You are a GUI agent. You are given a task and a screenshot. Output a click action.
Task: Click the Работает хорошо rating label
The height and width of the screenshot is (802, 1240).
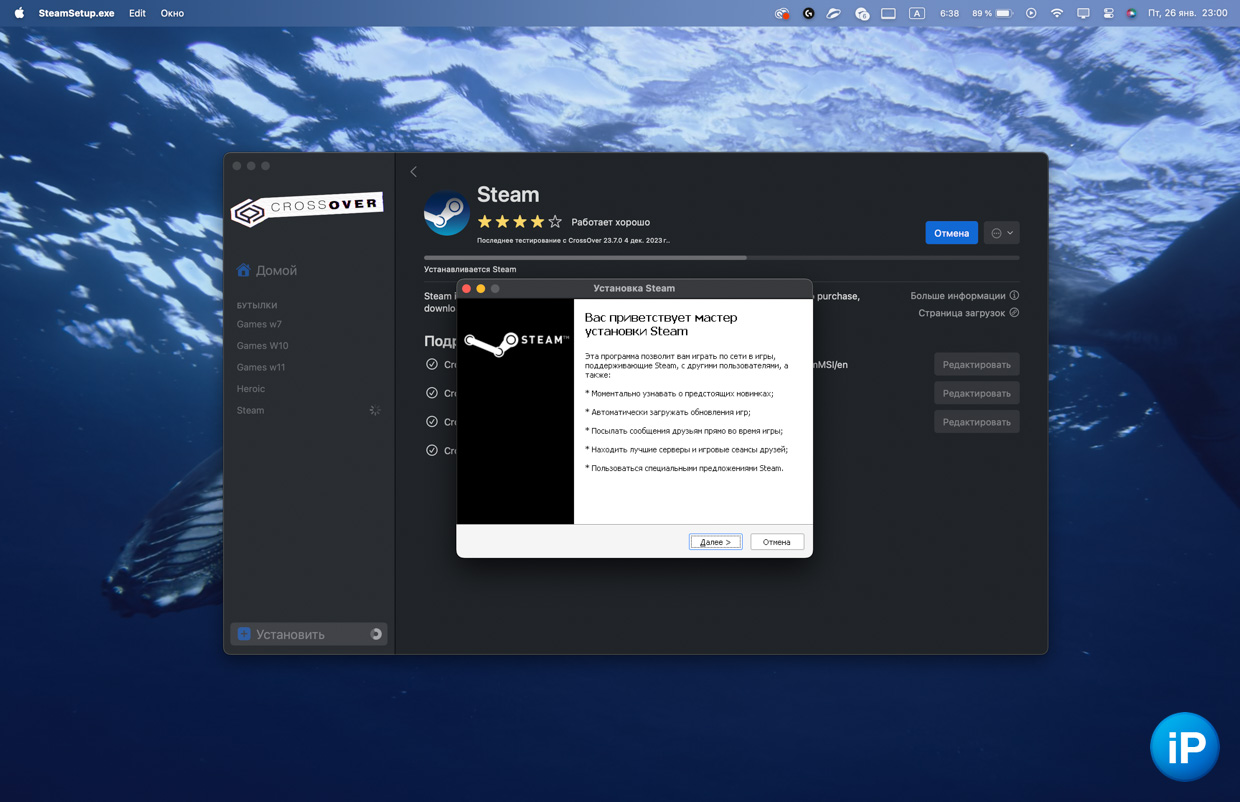[611, 222]
